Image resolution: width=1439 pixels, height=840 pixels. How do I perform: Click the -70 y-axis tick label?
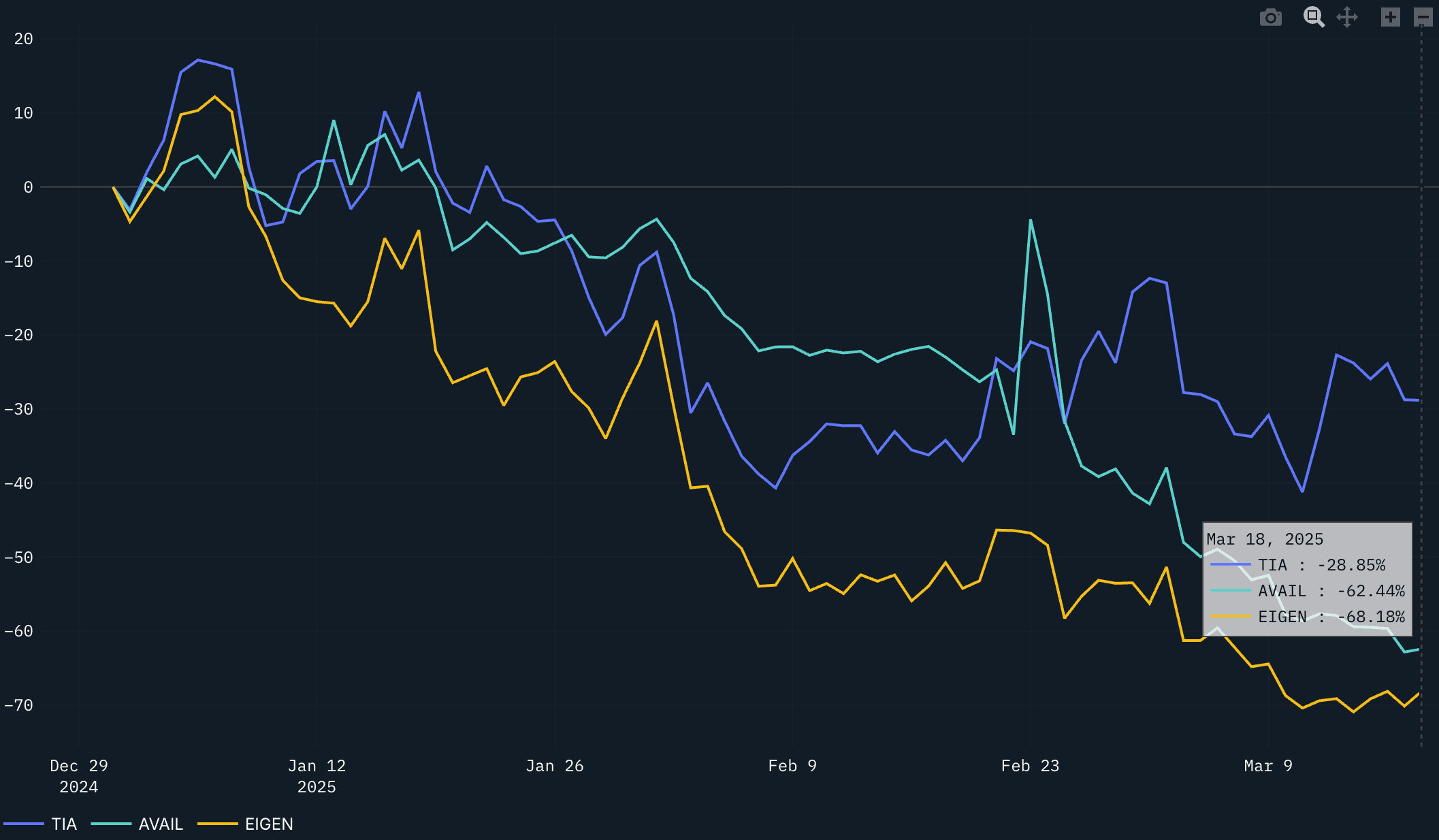[x=18, y=705]
